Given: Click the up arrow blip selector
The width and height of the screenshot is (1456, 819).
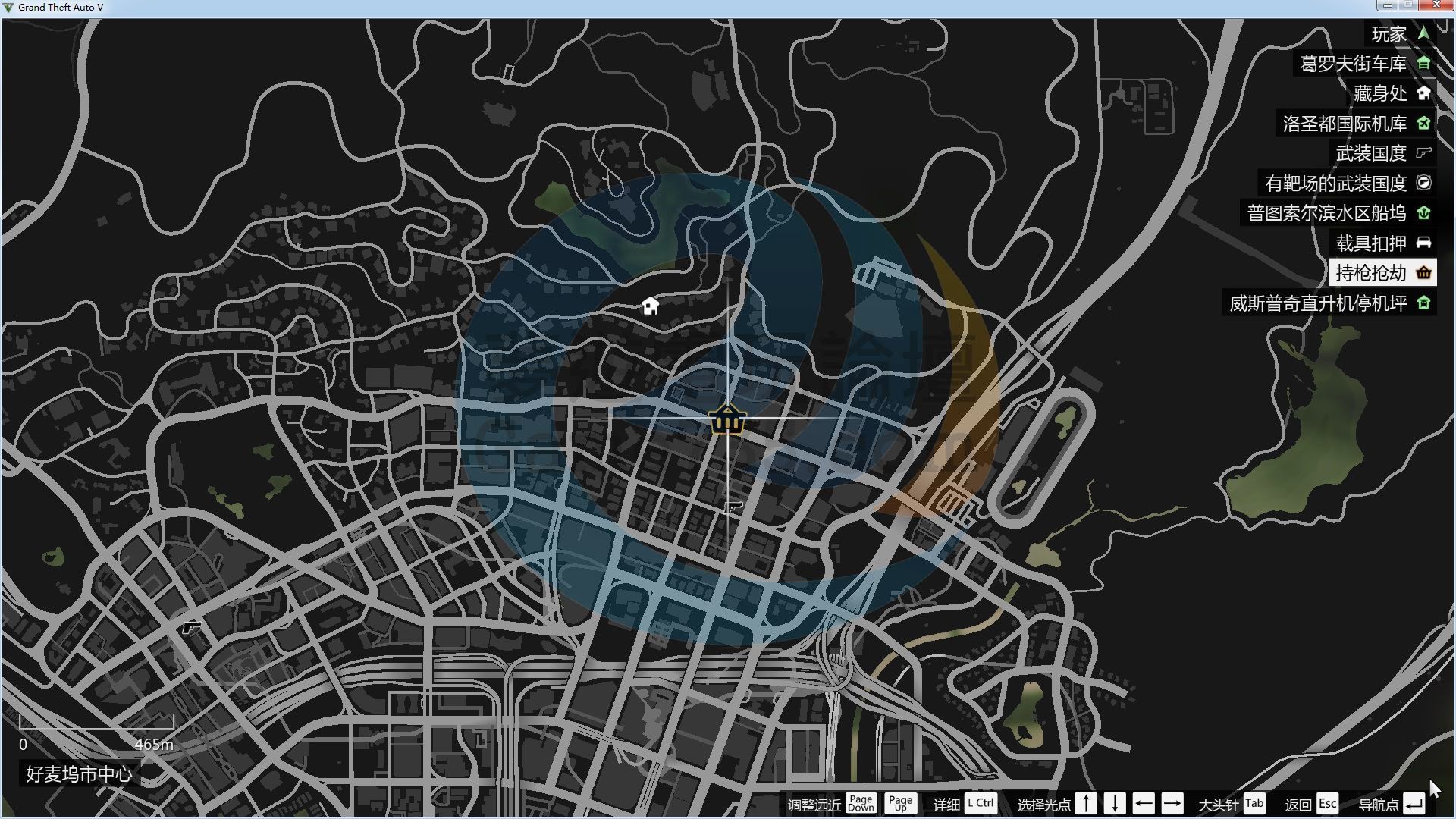Looking at the screenshot, I should (1086, 803).
